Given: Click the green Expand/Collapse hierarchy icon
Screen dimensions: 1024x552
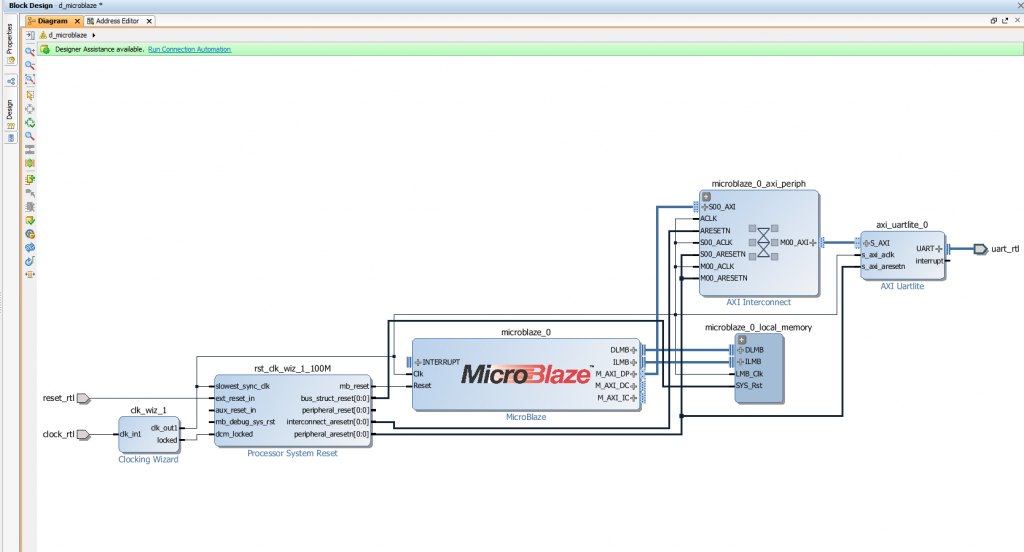Looking at the screenshot, I should coord(30,163).
